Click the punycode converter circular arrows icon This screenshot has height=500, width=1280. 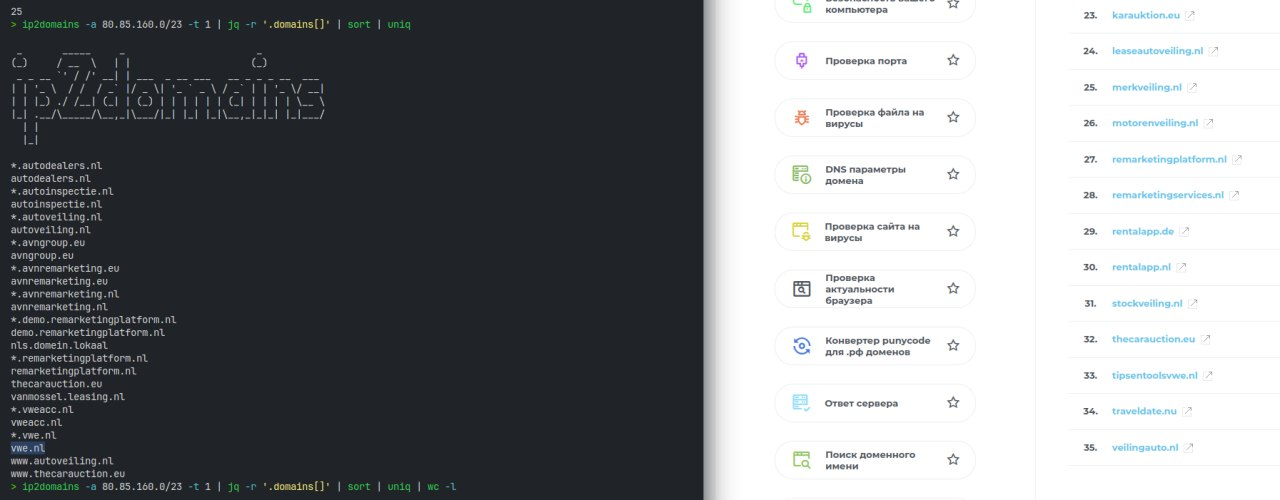801,346
